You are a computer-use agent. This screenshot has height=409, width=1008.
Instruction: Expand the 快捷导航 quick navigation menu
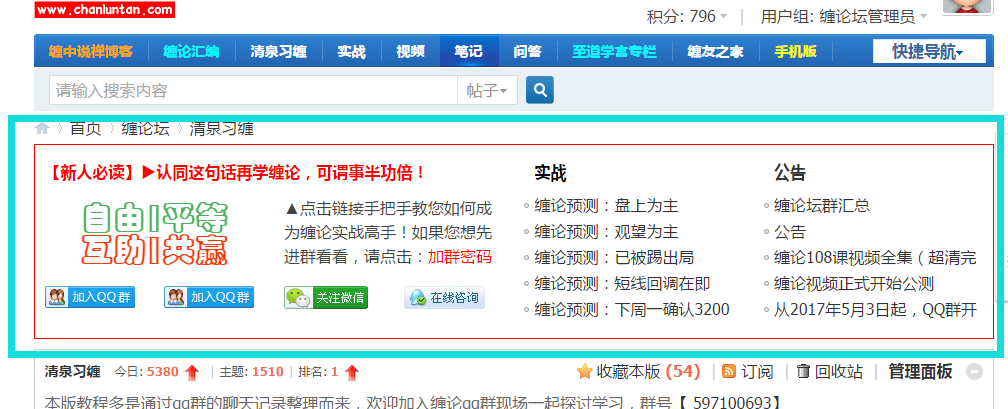tap(928, 52)
